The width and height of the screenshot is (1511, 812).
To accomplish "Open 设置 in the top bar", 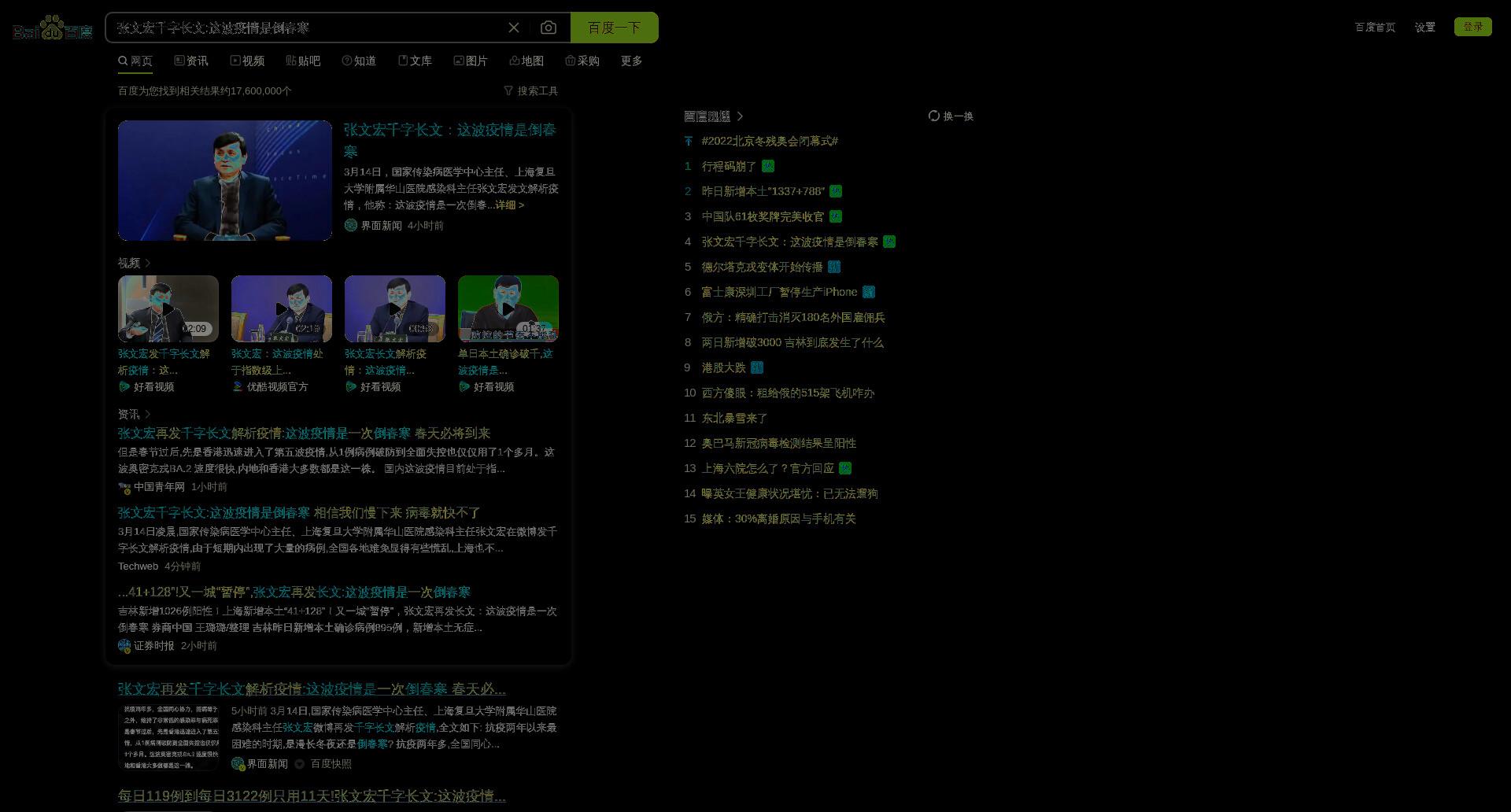I will coord(1424,27).
